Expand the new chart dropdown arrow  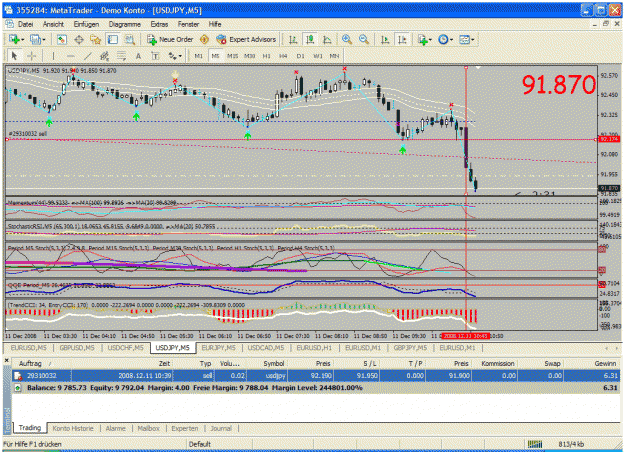point(22,40)
